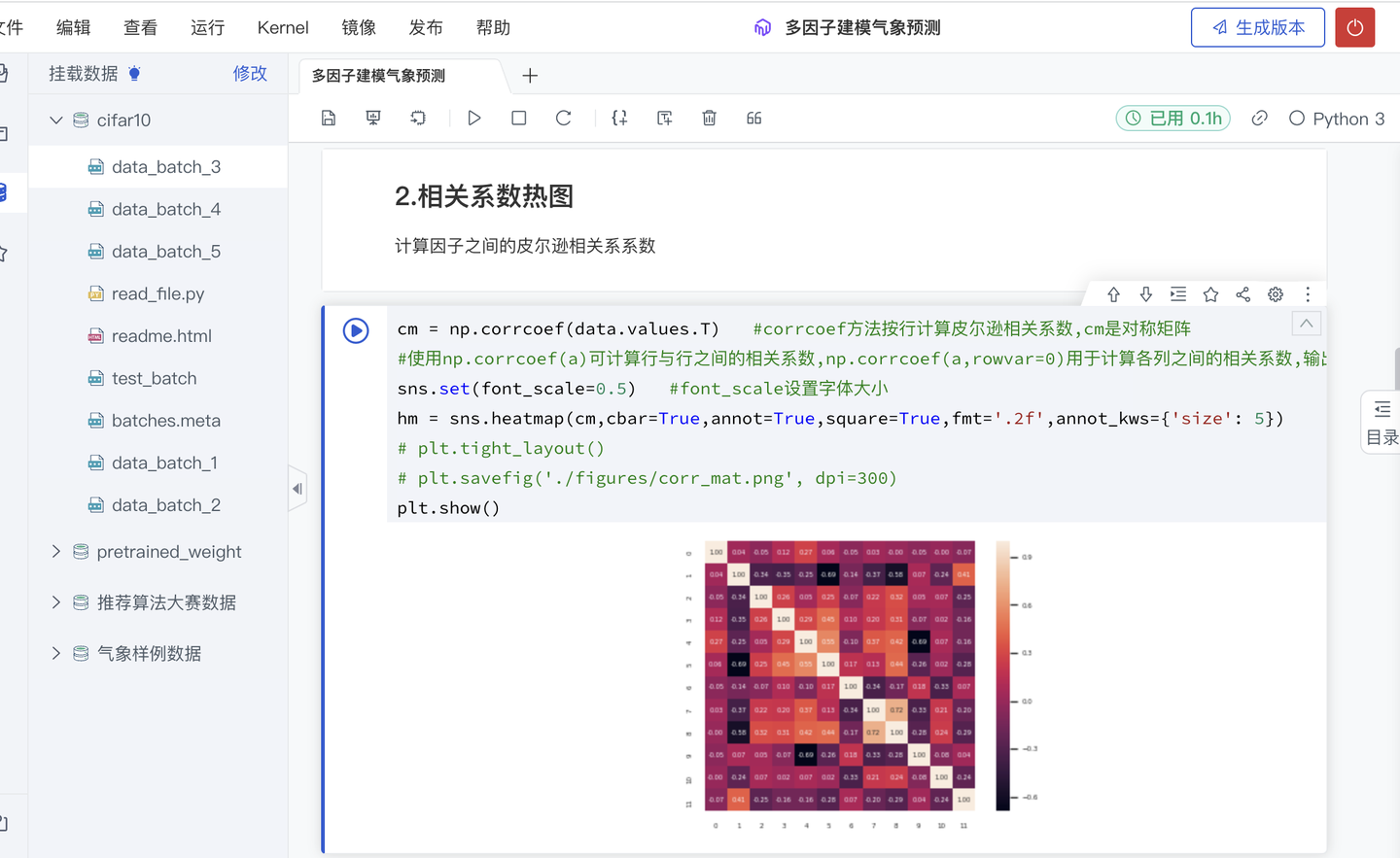This screenshot has width=1400, height=858.
Task: Select file data_batch_1
Action: (x=157, y=463)
